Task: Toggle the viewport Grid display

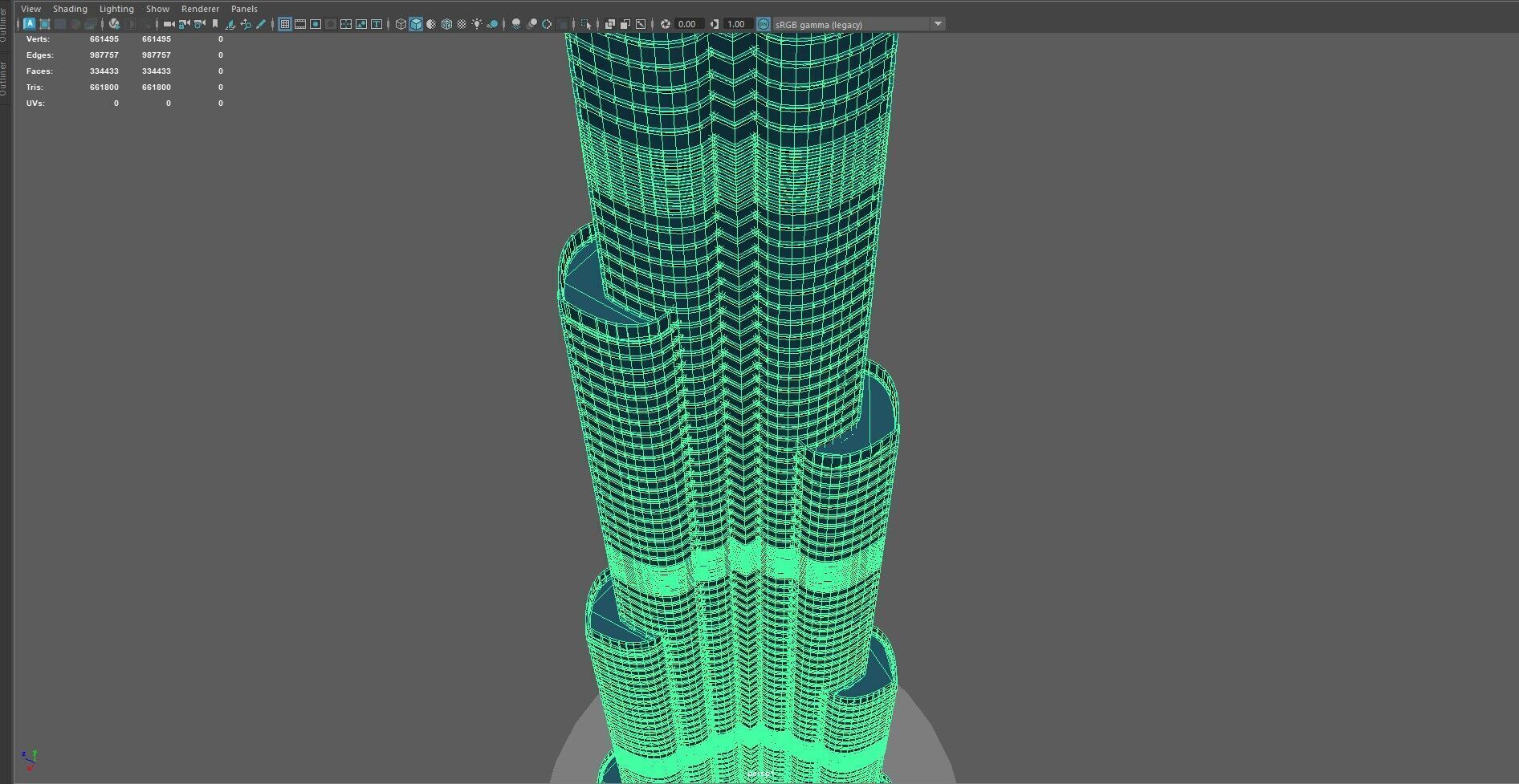Action: click(x=285, y=24)
